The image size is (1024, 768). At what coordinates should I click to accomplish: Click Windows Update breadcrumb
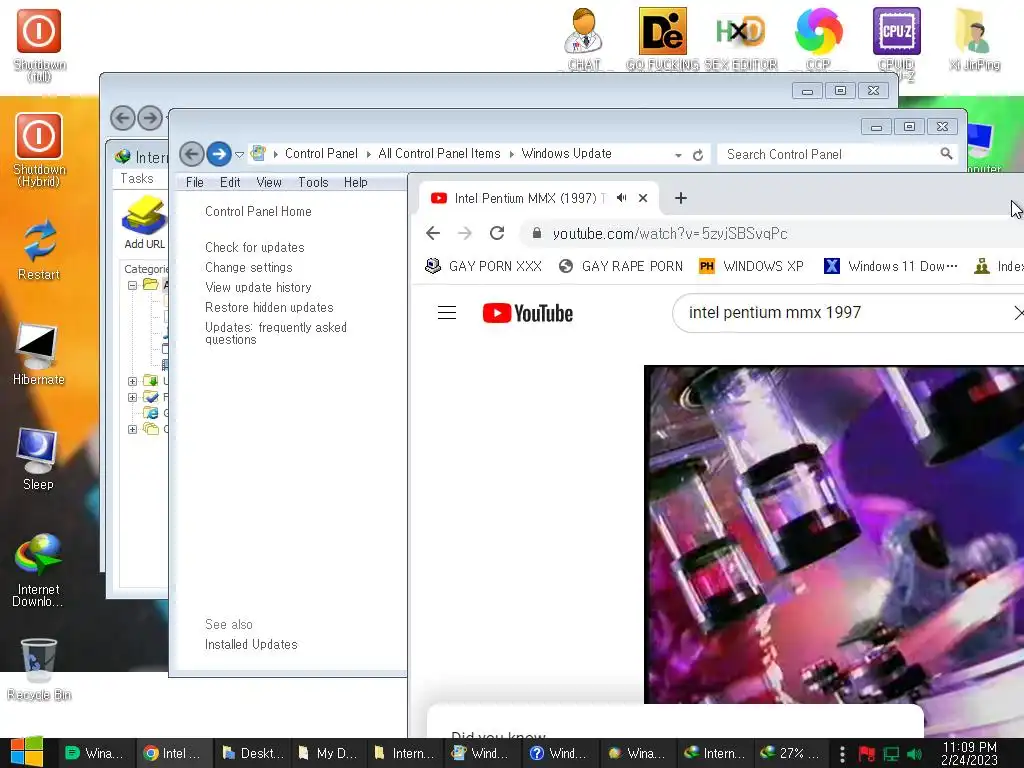pyautogui.click(x=566, y=153)
